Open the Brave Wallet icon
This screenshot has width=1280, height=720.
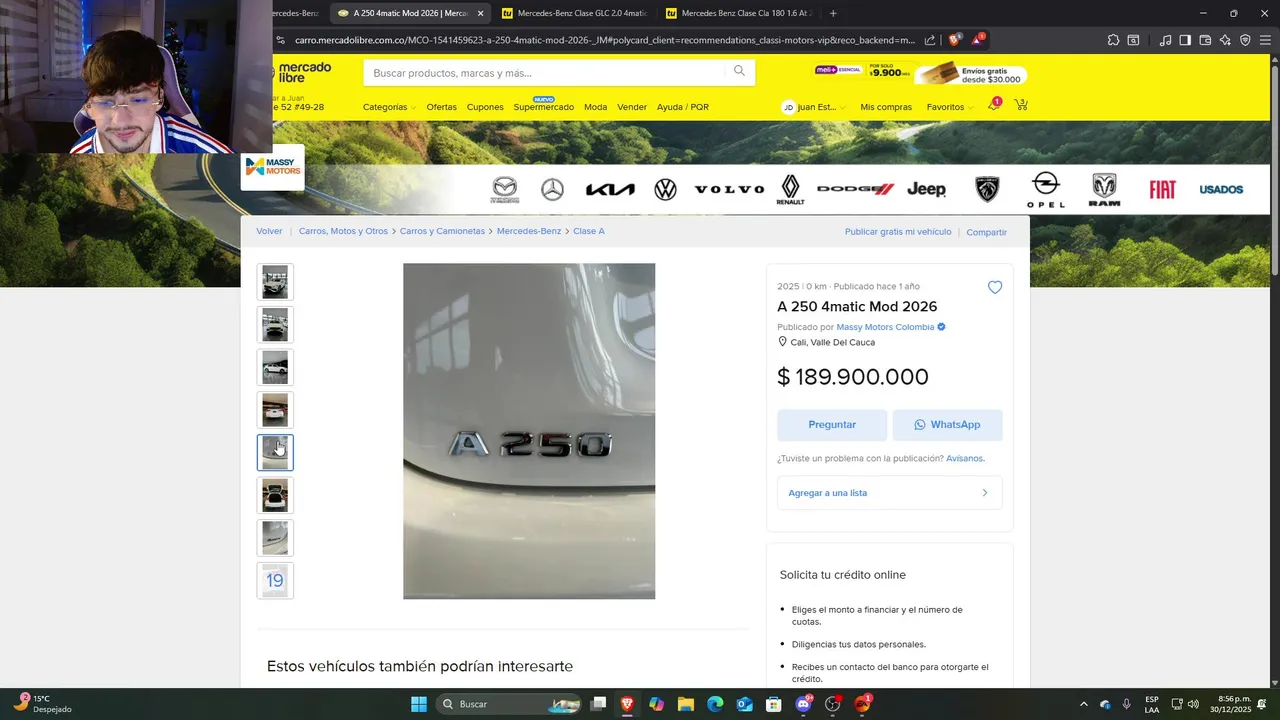[x=1205, y=40]
